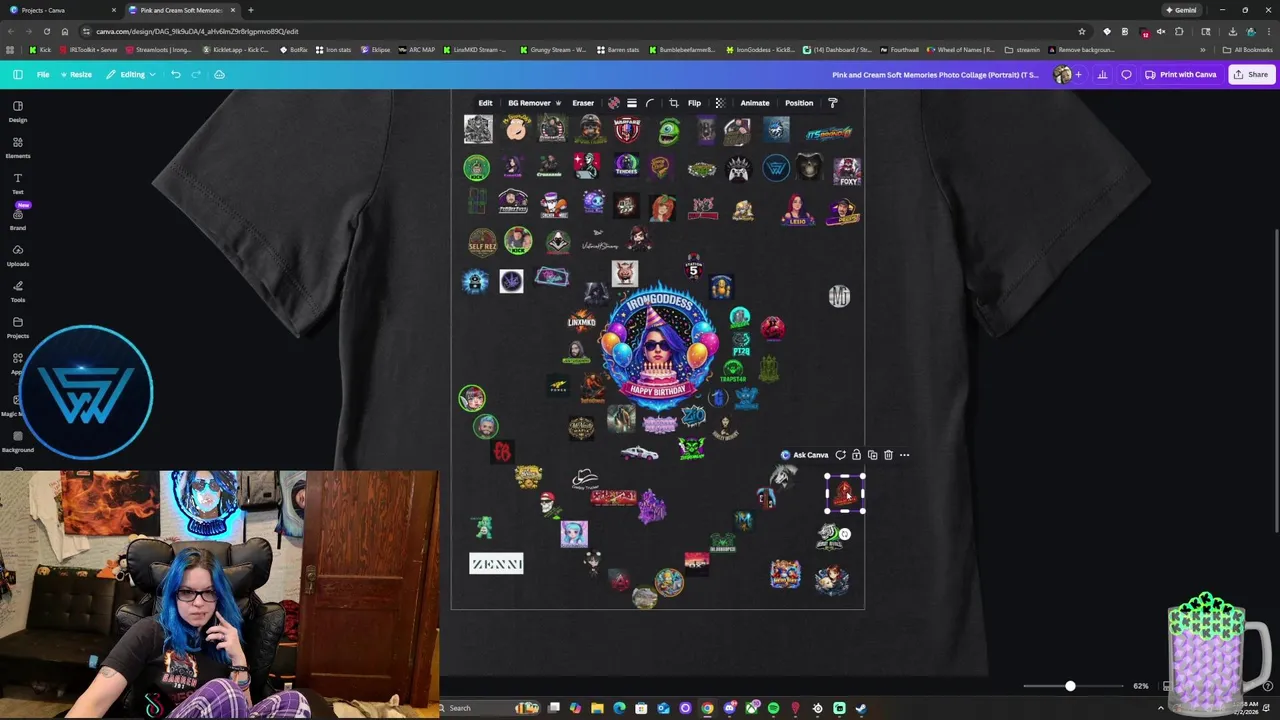Image resolution: width=1280 pixels, height=720 pixels.
Task: Open the Brand panel
Action: coord(18,219)
